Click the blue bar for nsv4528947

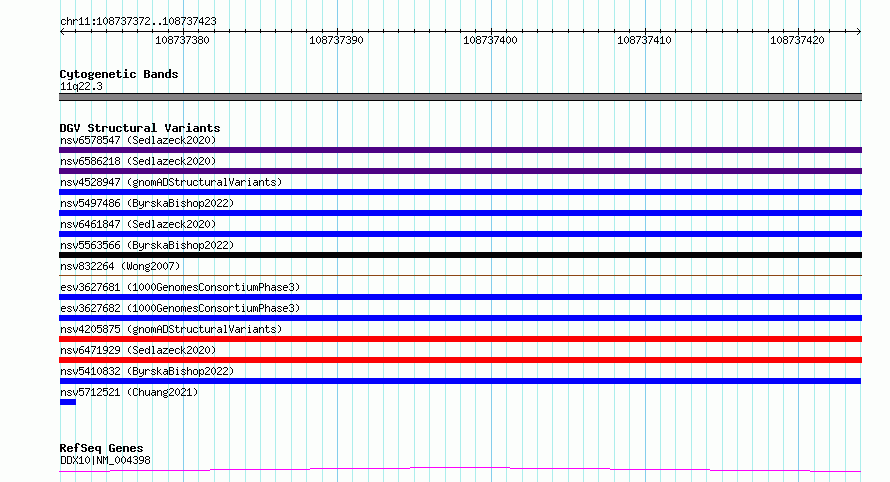(460, 192)
